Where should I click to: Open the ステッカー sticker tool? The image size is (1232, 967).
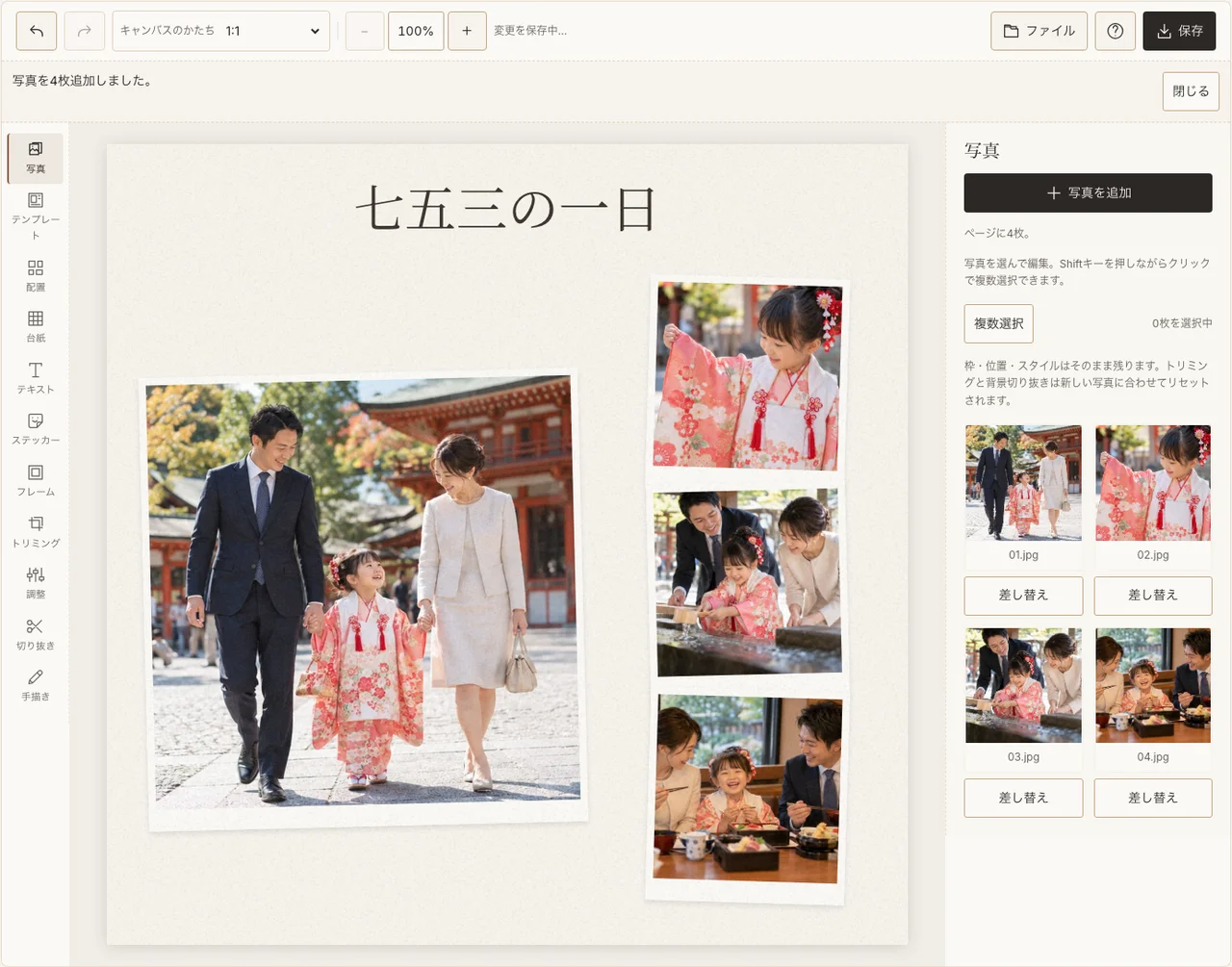(x=36, y=428)
